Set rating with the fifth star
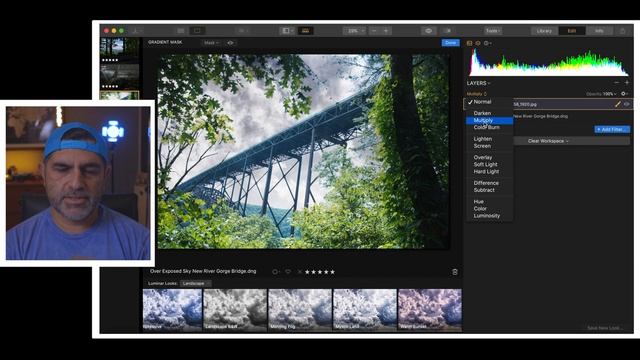Image resolution: width=640 pixels, height=360 pixels. click(x=332, y=272)
